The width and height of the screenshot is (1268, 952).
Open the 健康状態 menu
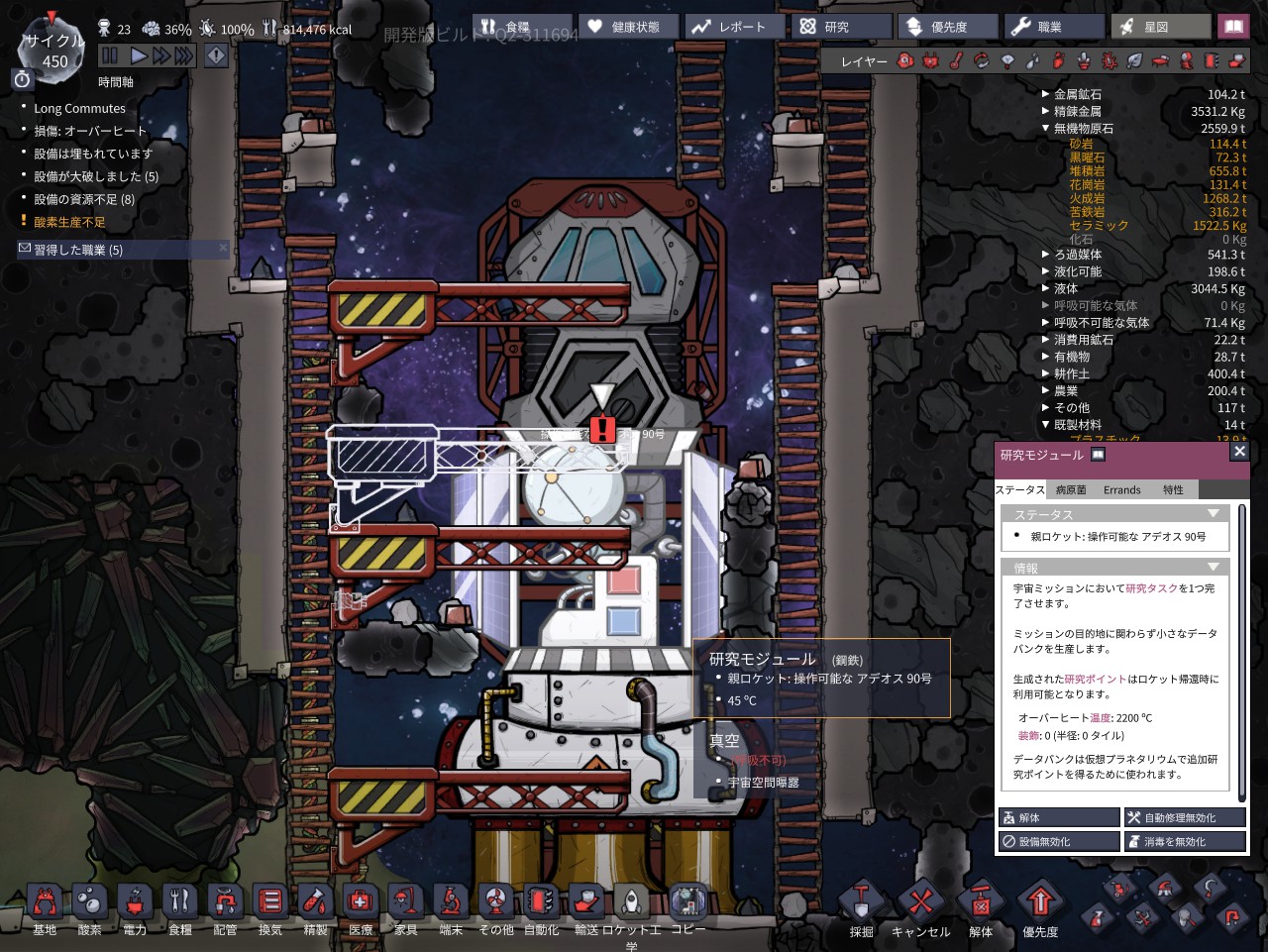pyautogui.click(x=628, y=27)
